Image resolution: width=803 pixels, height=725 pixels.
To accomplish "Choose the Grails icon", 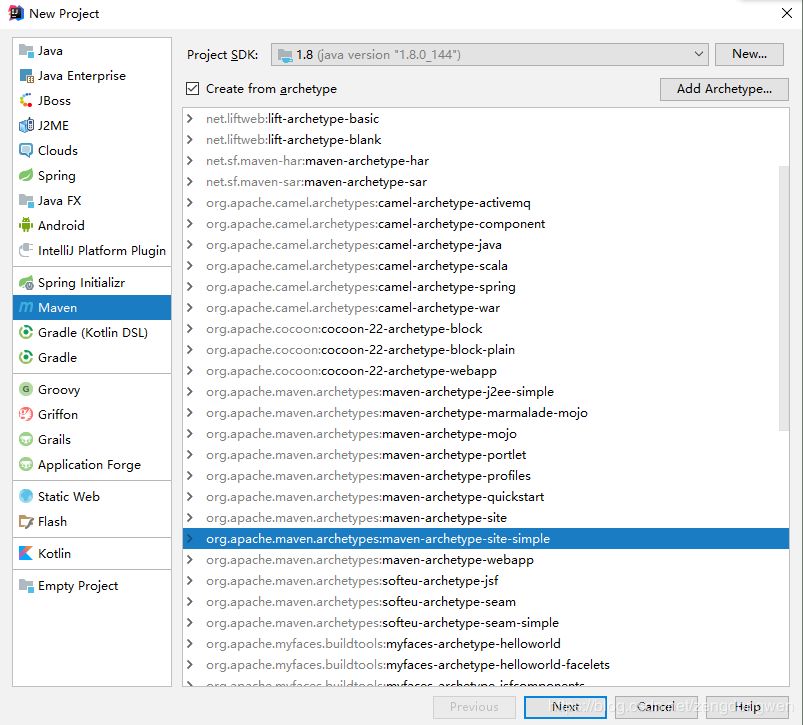I will tap(26, 439).
